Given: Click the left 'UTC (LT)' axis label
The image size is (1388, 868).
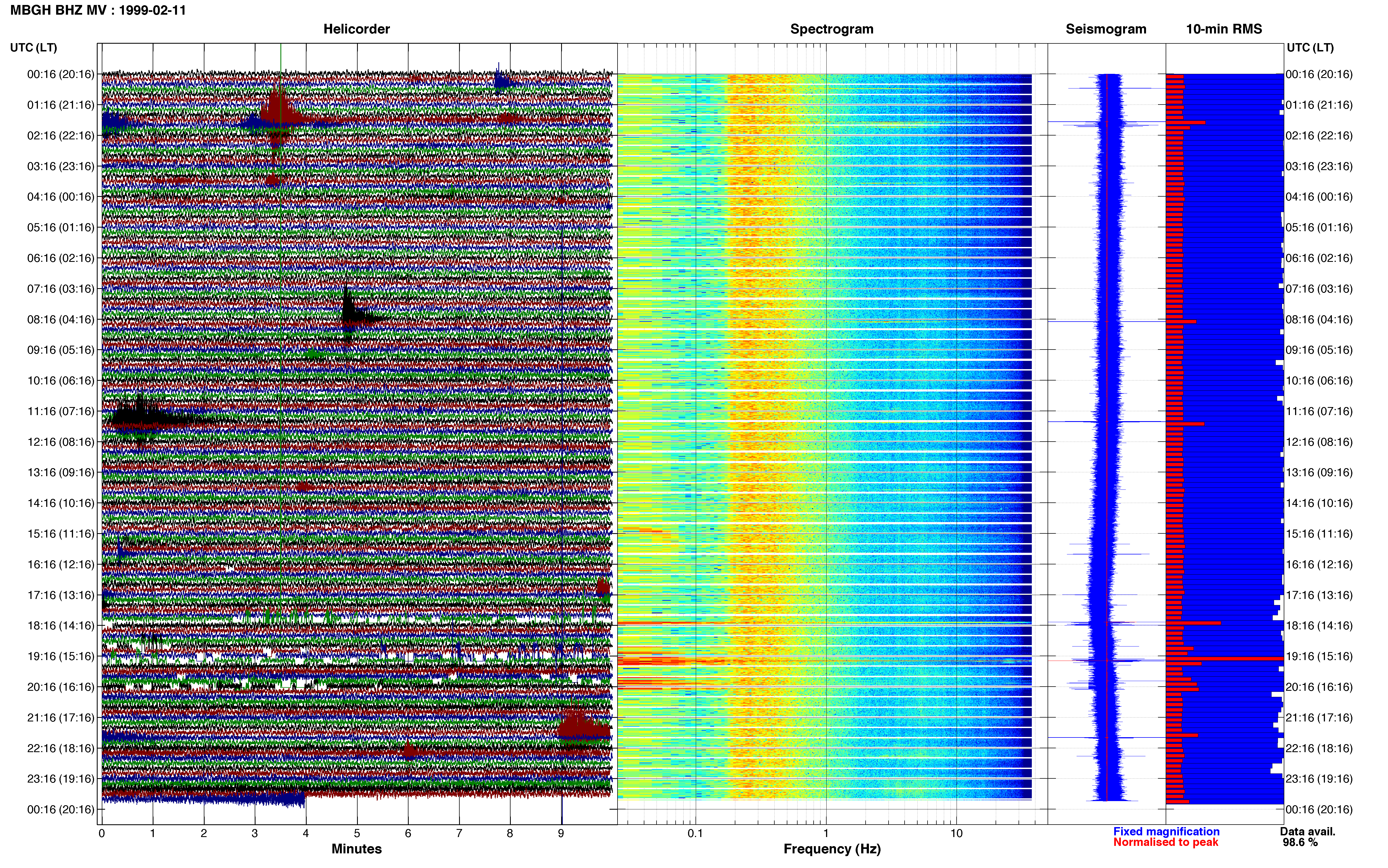Looking at the screenshot, I should (33, 48).
